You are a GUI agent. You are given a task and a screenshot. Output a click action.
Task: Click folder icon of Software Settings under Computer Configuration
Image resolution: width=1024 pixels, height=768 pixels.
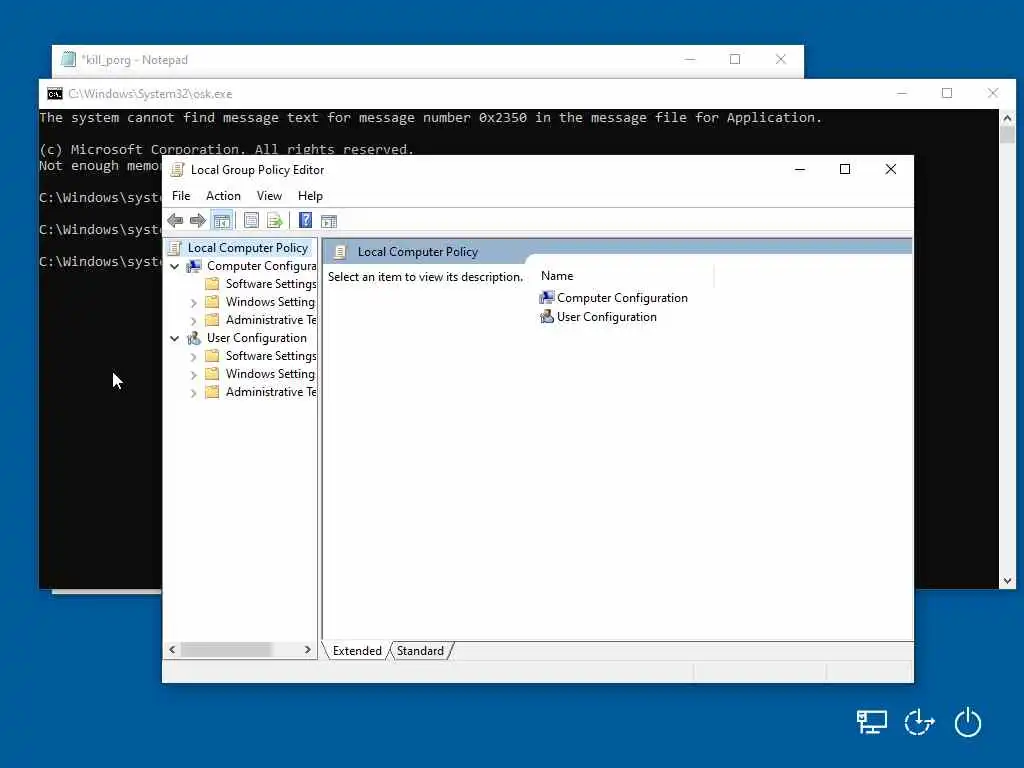[x=212, y=284]
